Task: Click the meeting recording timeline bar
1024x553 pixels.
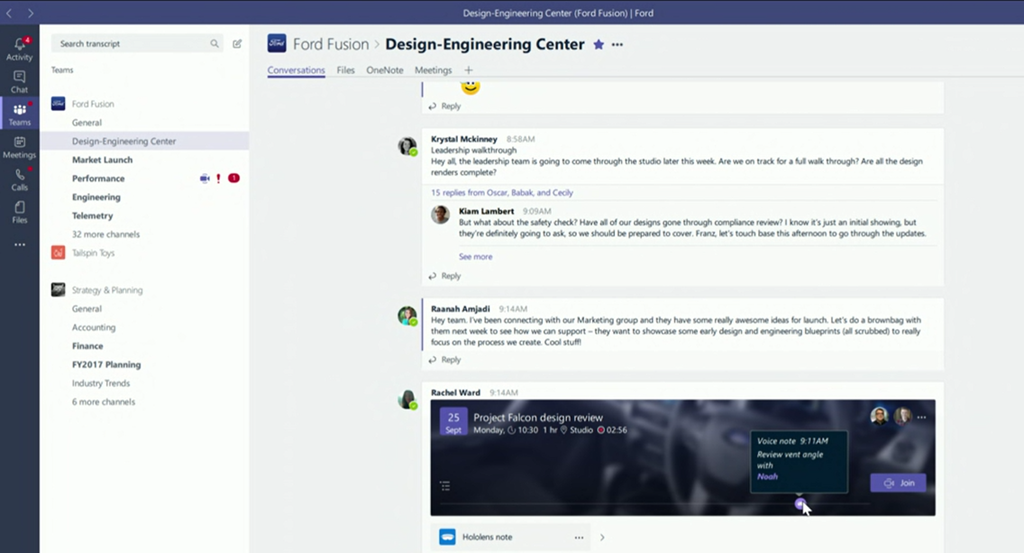Action: coord(655,504)
